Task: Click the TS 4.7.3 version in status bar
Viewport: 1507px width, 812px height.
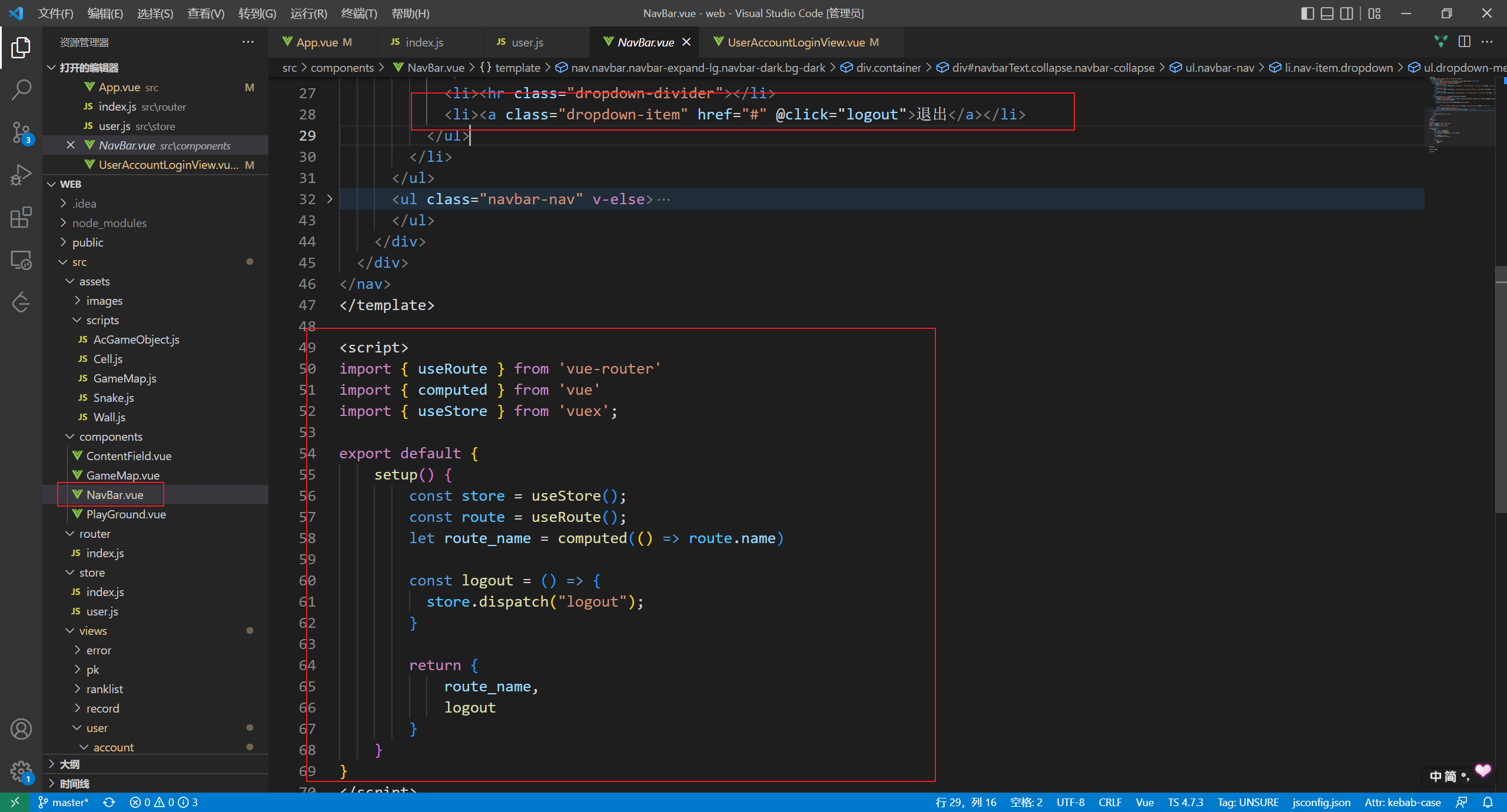Action: coord(1186,802)
